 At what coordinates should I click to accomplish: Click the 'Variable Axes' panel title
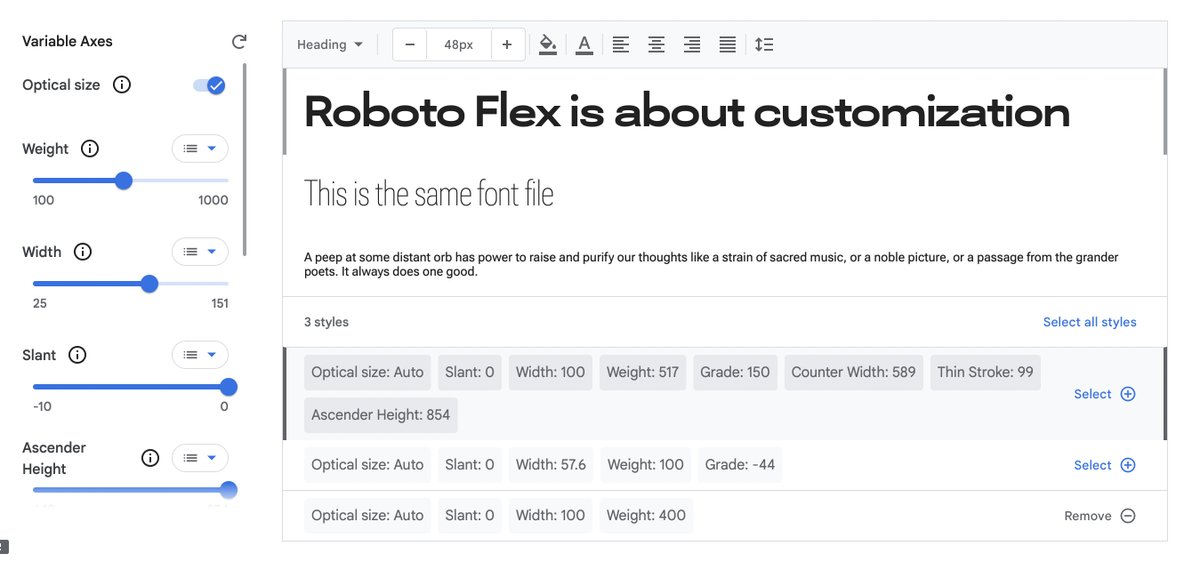[67, 42]
